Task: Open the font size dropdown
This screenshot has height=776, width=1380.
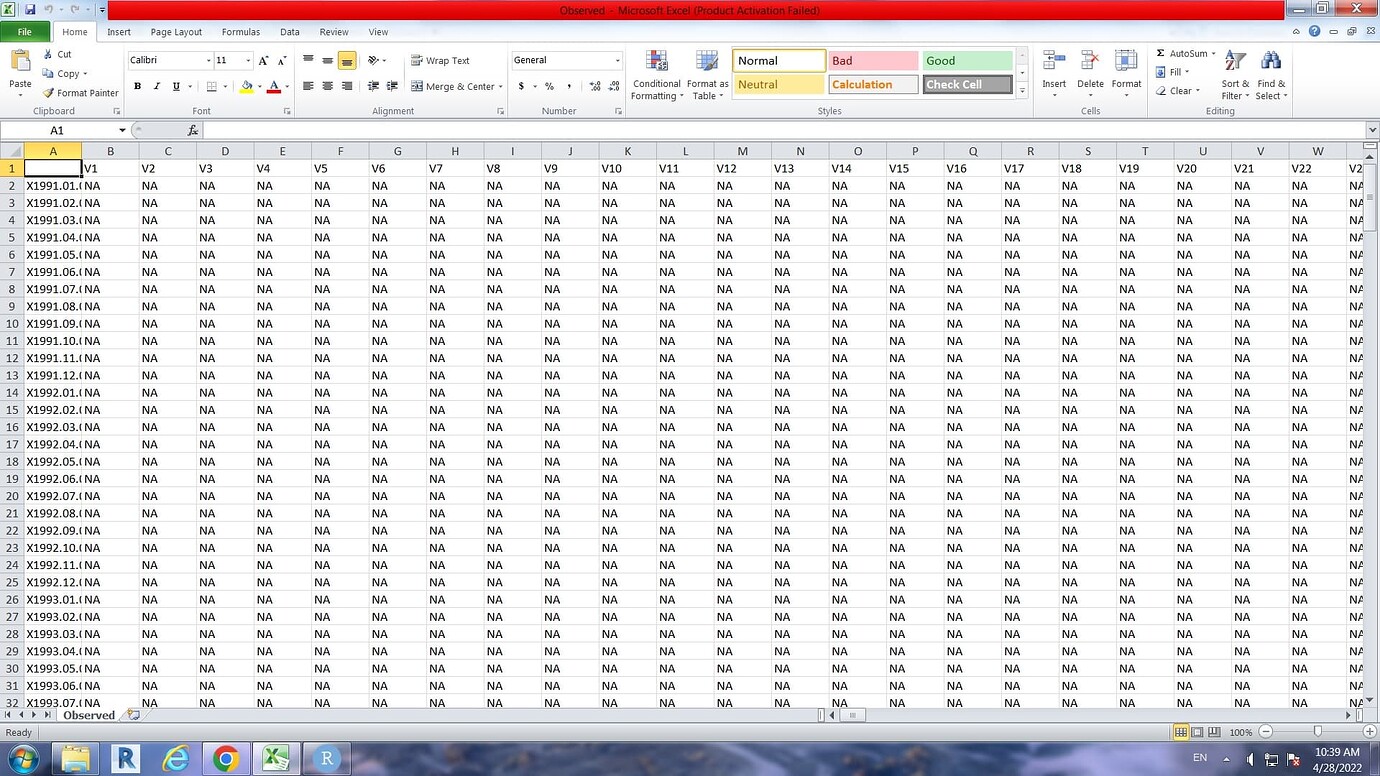Action: click(x=247, y=60)
